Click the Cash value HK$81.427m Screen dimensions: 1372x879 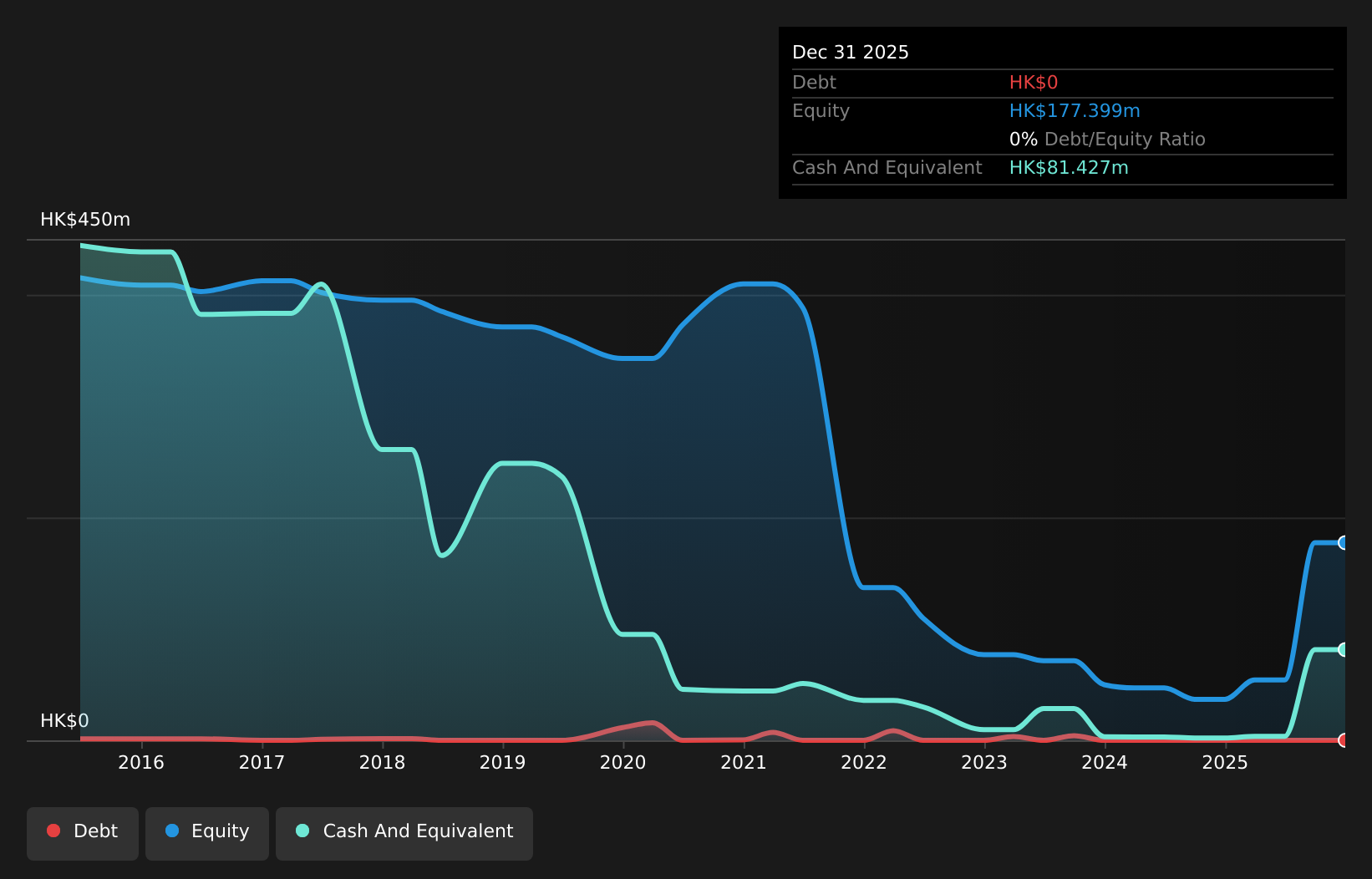click(1069, 168)
